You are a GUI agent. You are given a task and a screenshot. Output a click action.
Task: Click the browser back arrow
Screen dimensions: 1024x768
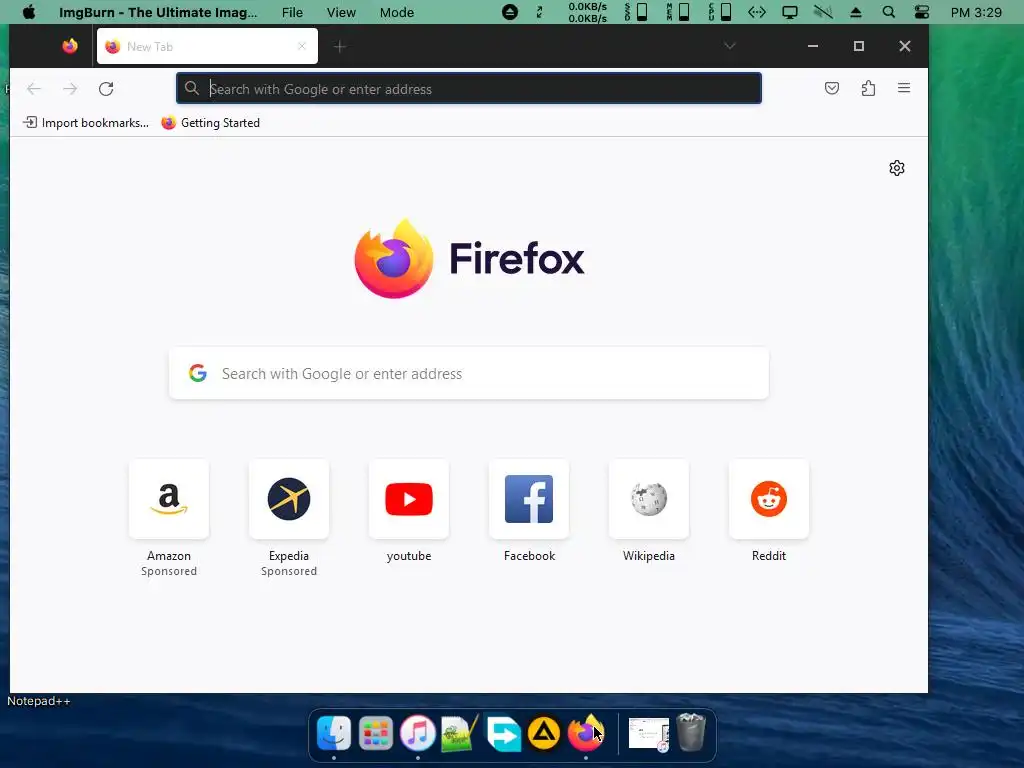[x=34, y=89]
